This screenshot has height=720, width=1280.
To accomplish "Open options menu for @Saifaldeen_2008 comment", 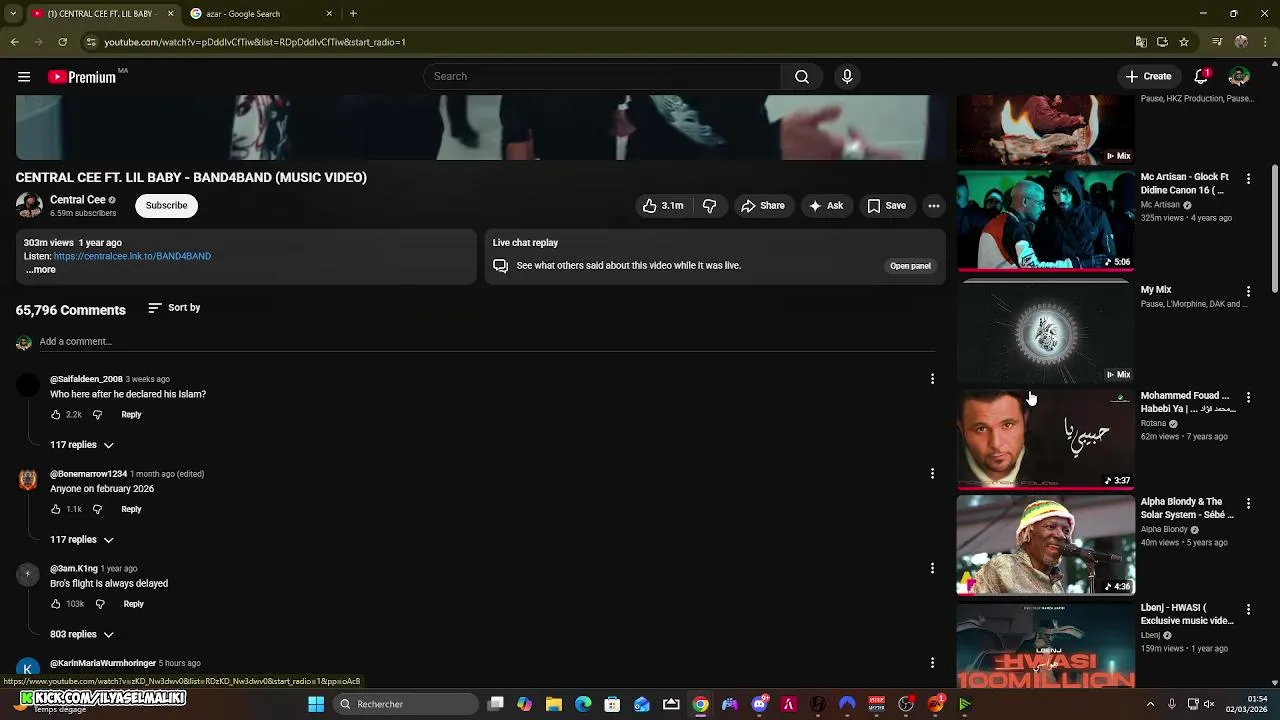I will (932, 379).
